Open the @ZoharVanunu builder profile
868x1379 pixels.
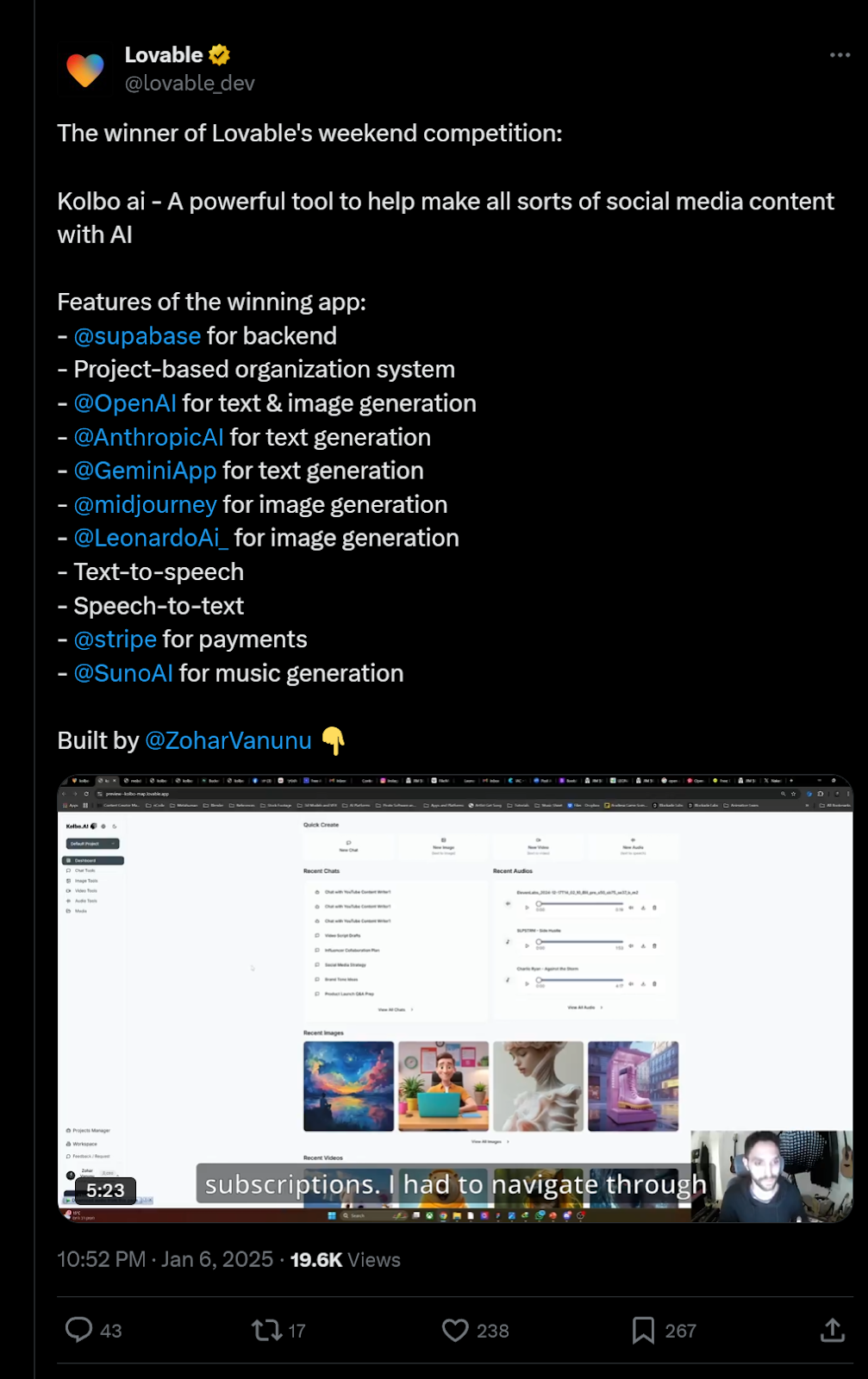[228, 741]
